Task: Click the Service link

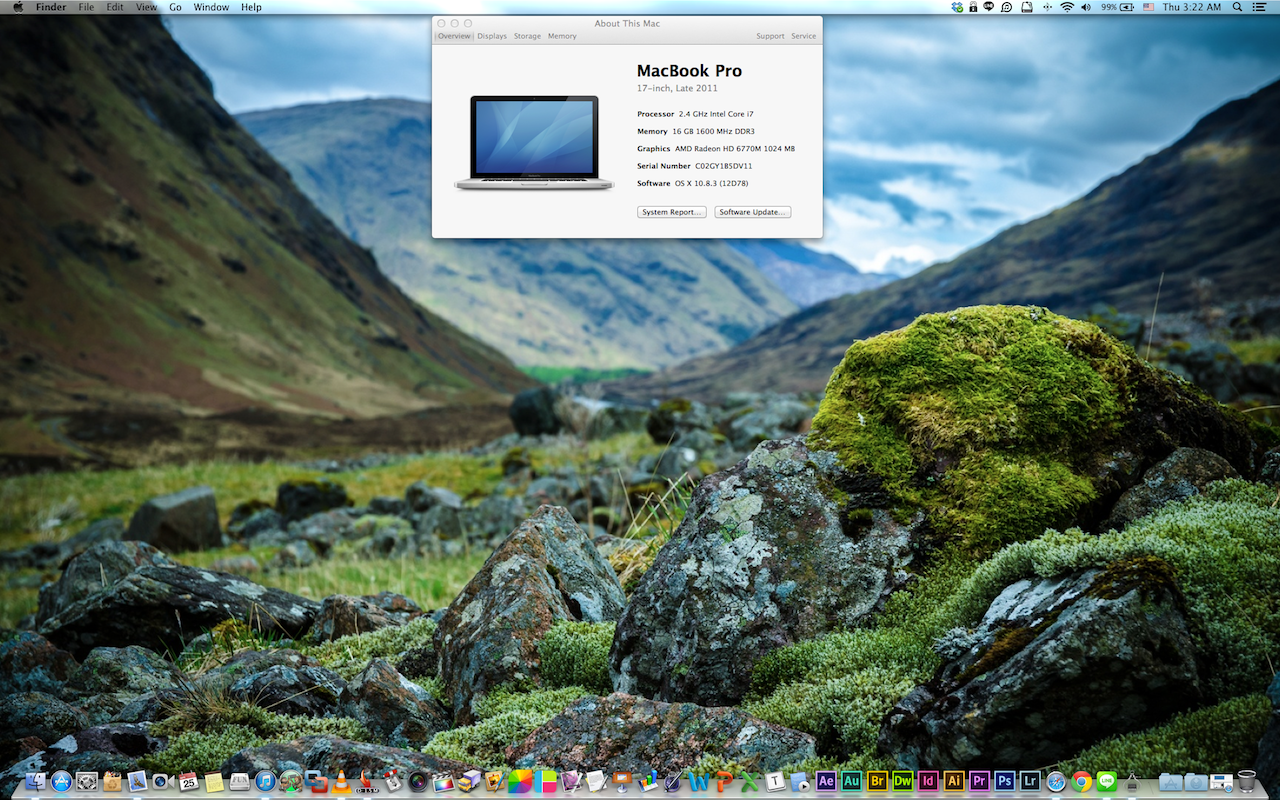Action: 804,36
